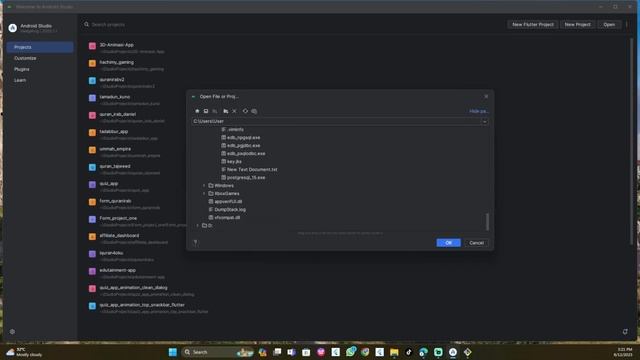
Task: Open TikTok from the taskbar
Action: pyautogui.click(x=409, y=352)
